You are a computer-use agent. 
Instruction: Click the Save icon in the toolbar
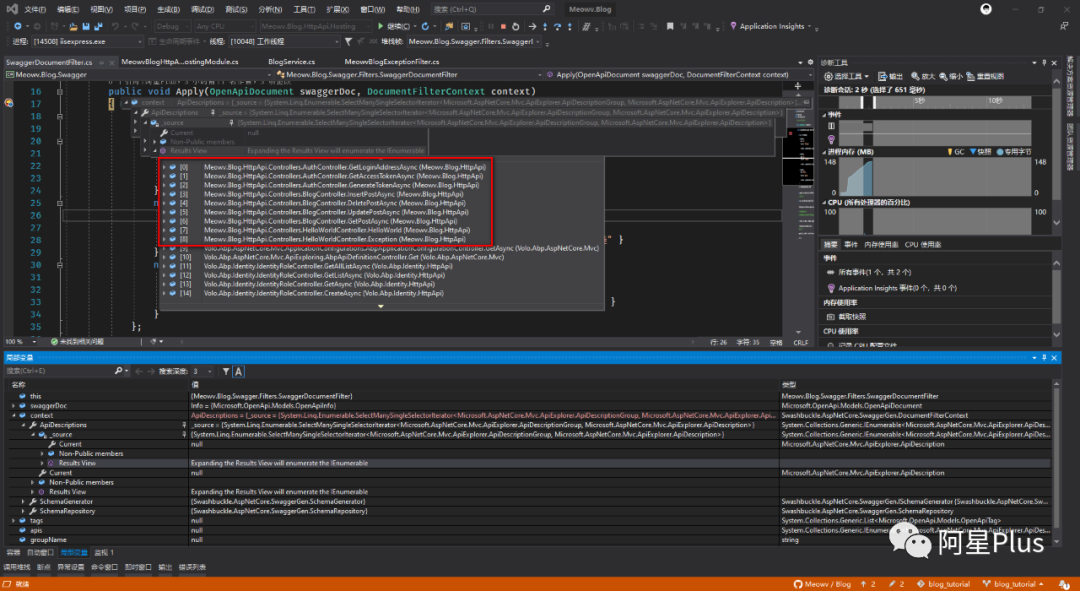tap(86, 26)
